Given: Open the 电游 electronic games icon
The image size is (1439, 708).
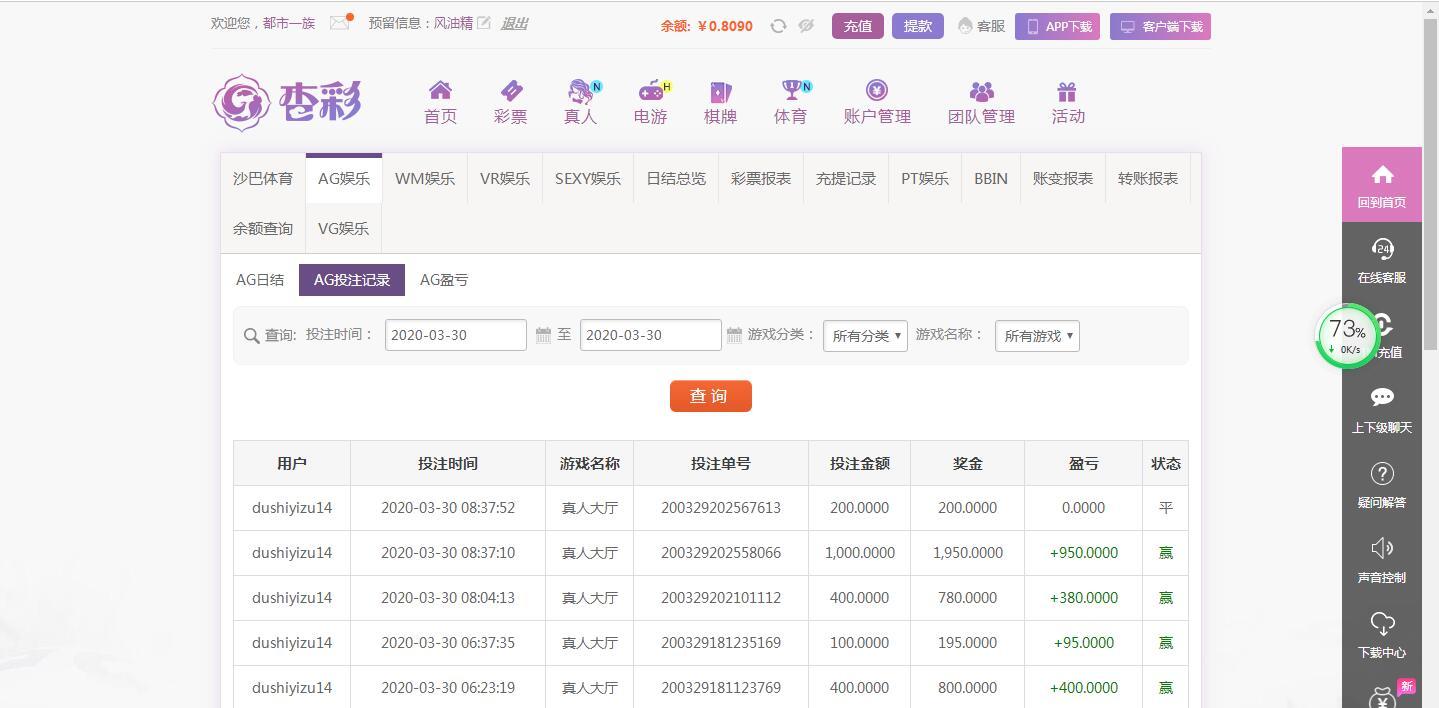Looking at the screenshot, I should (649, 92).
